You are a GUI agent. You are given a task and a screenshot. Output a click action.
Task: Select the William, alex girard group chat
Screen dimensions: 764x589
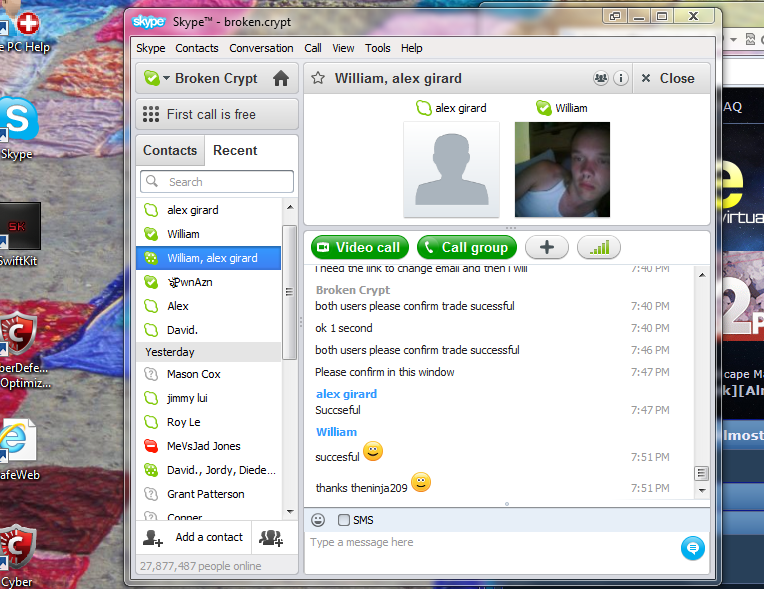(209, 258)
